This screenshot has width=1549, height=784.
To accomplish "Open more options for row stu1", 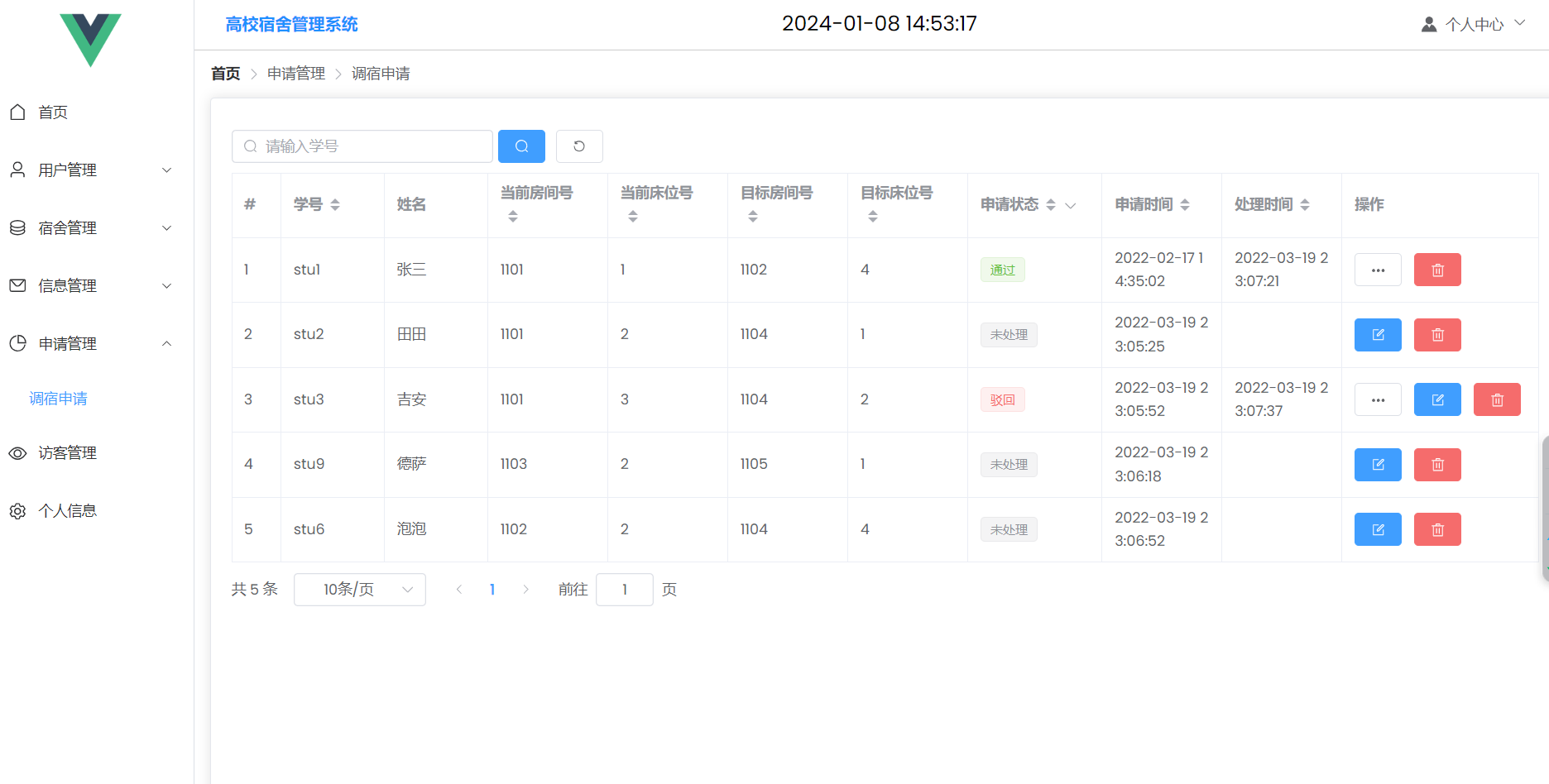I will point(1378,270).
